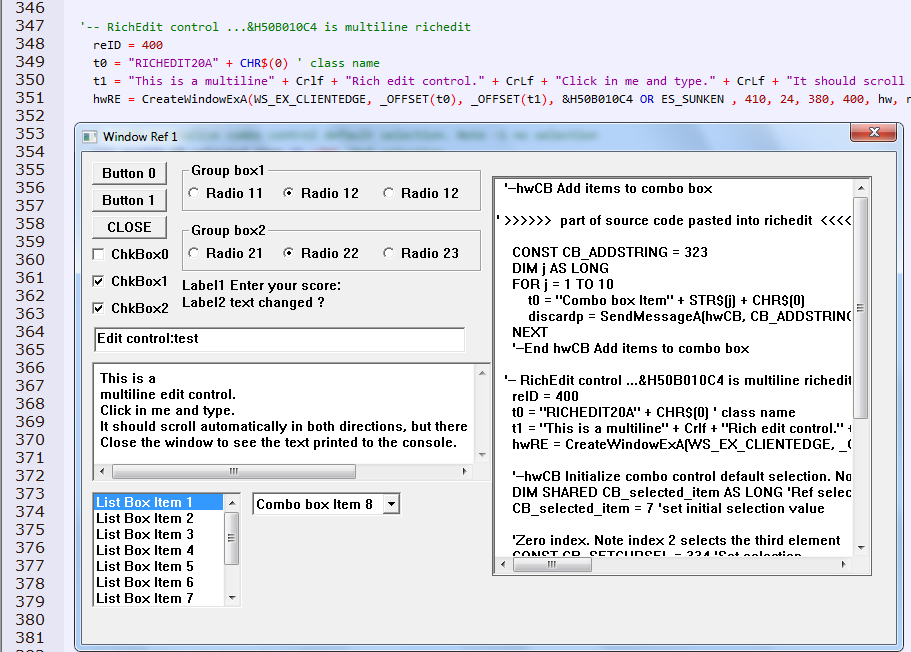Select Radio 21 in Group box2
The width and height of the screenshot is (911, 652).
click(194, 253)
